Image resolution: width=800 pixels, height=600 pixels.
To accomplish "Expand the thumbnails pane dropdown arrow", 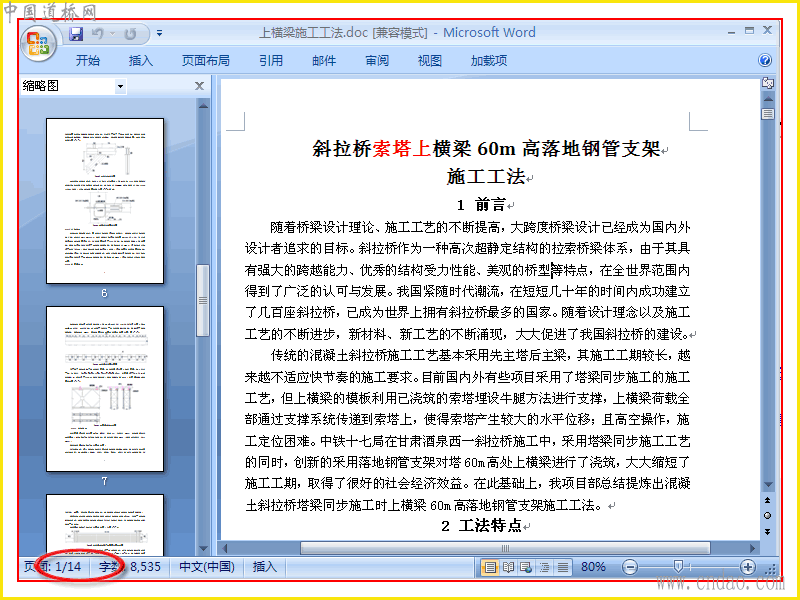I will (x=120, y=86).
